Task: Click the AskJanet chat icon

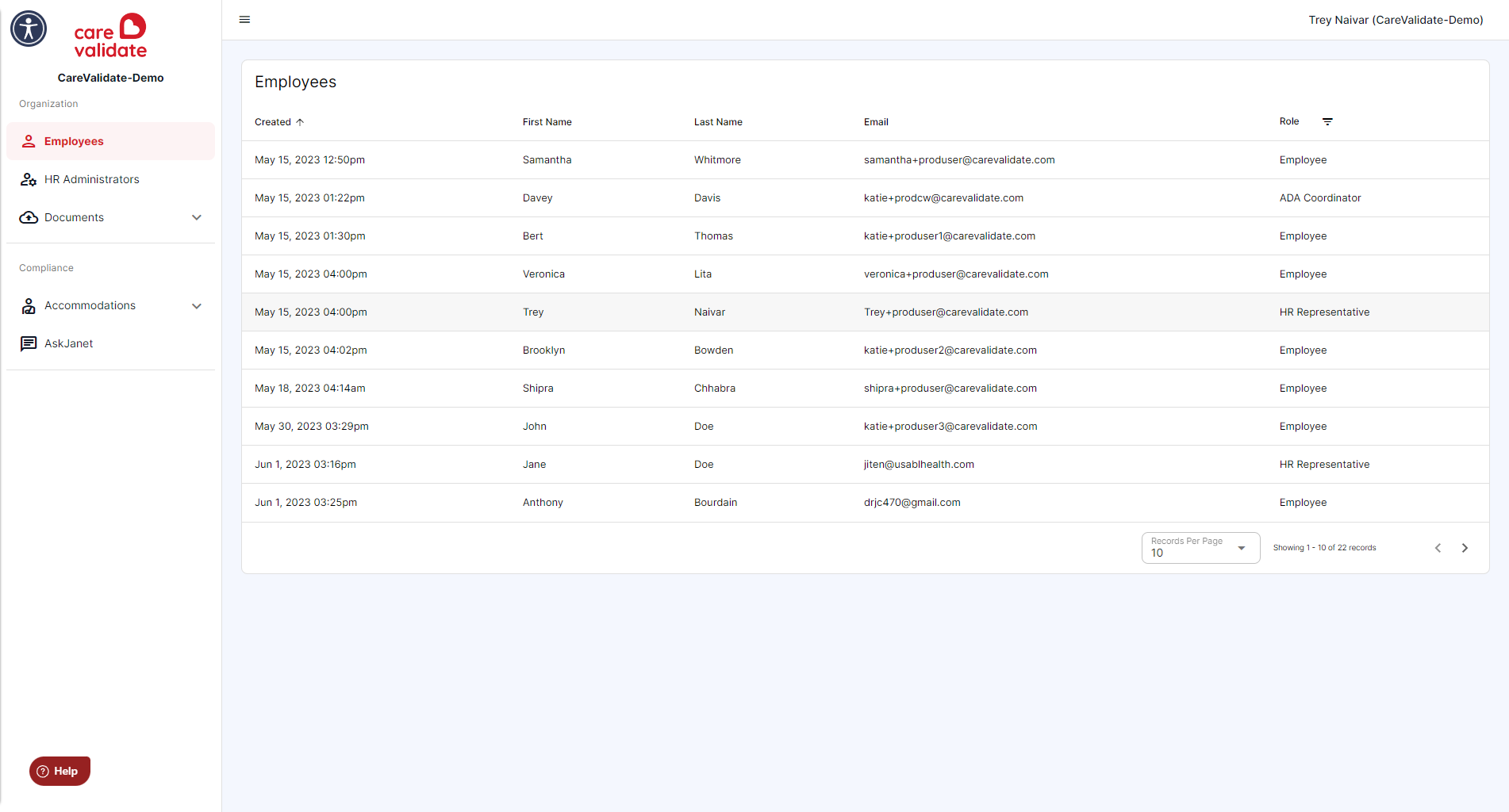Action: (x=29, y=343)
